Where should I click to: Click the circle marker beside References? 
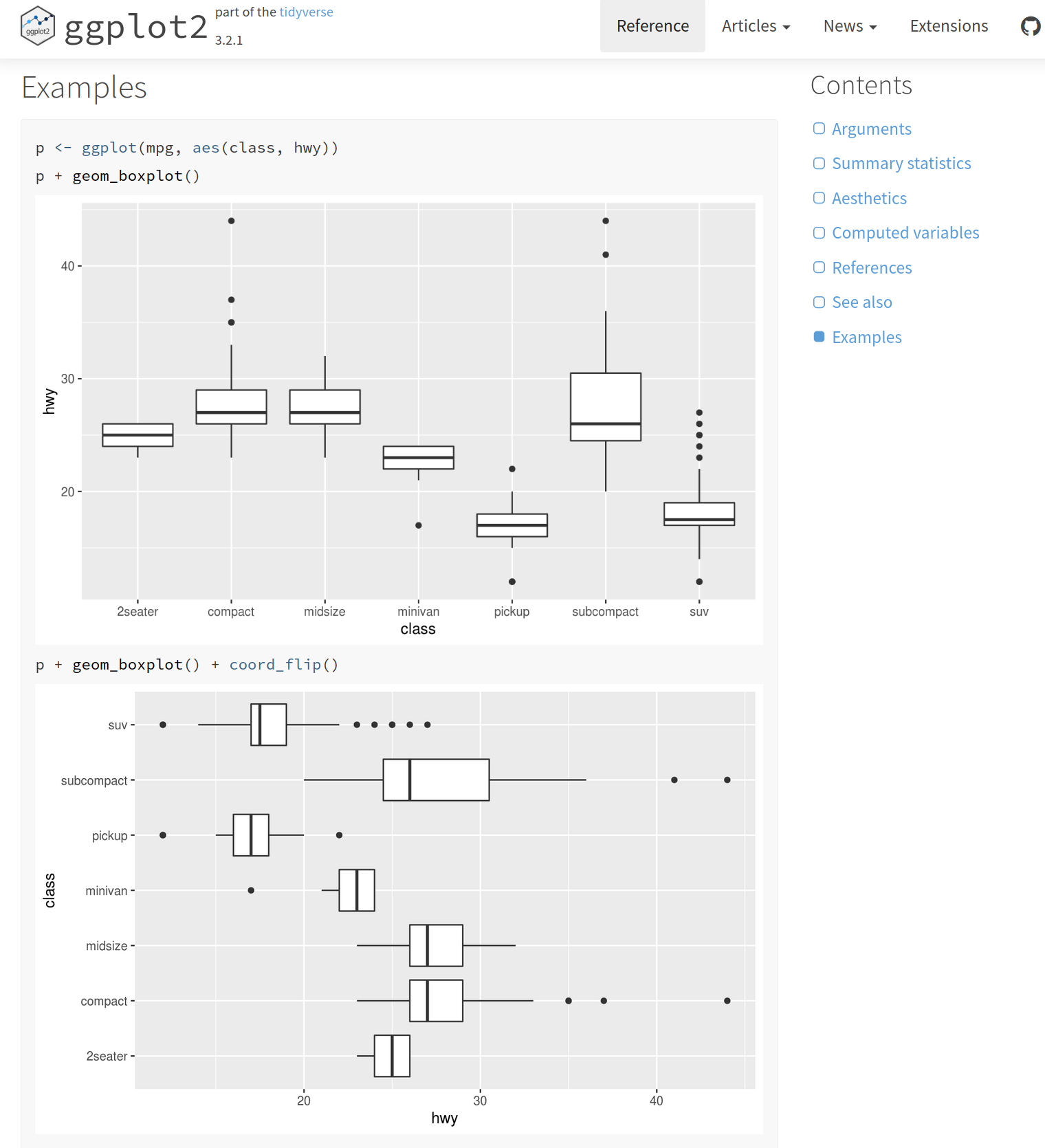click(x=819, y=267)
